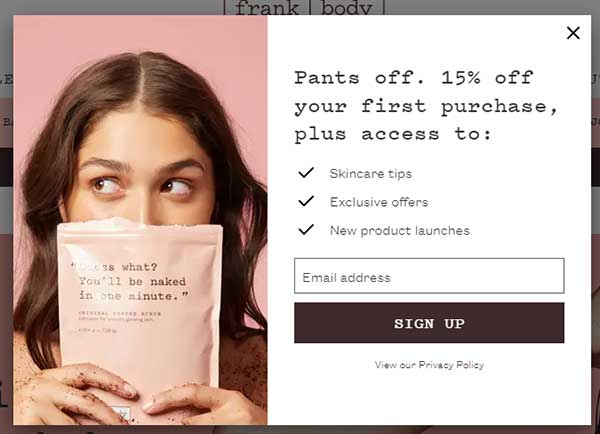The width and height of the screenshot is (600, 434).
Task: Focus the Email address field
Action: [x=429, y=276]
